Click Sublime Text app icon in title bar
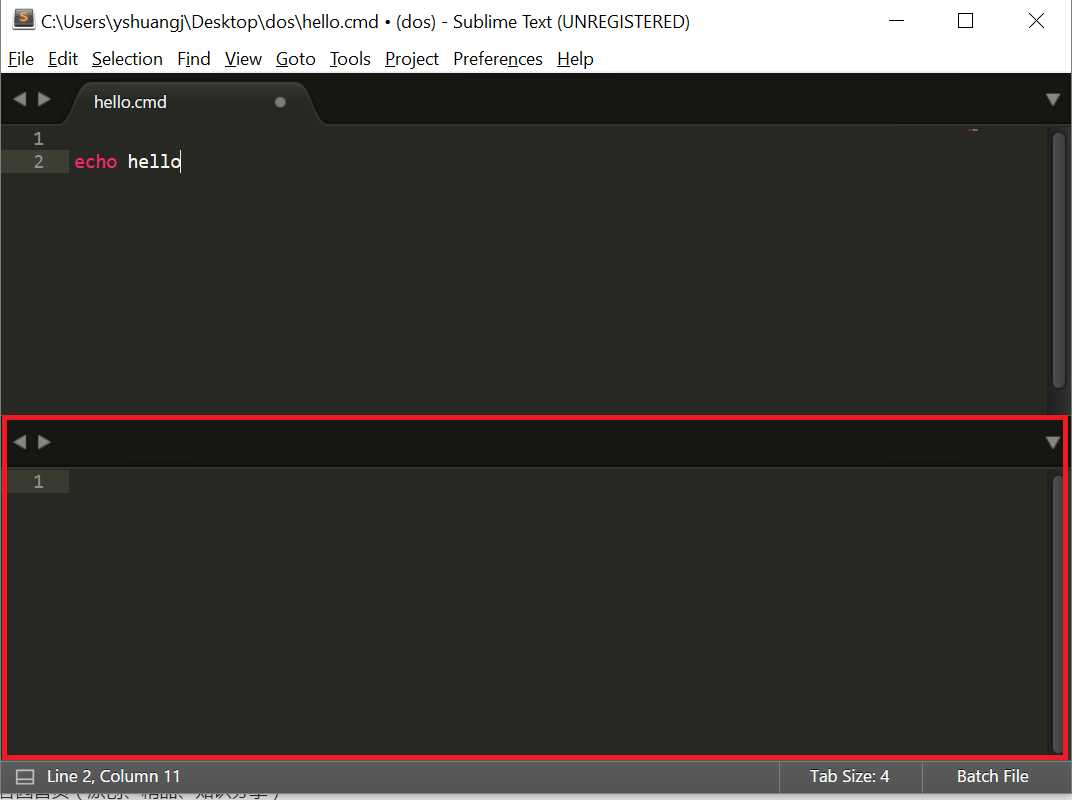The height and width of the screenshot is (800, 1072). coord(23,20)
